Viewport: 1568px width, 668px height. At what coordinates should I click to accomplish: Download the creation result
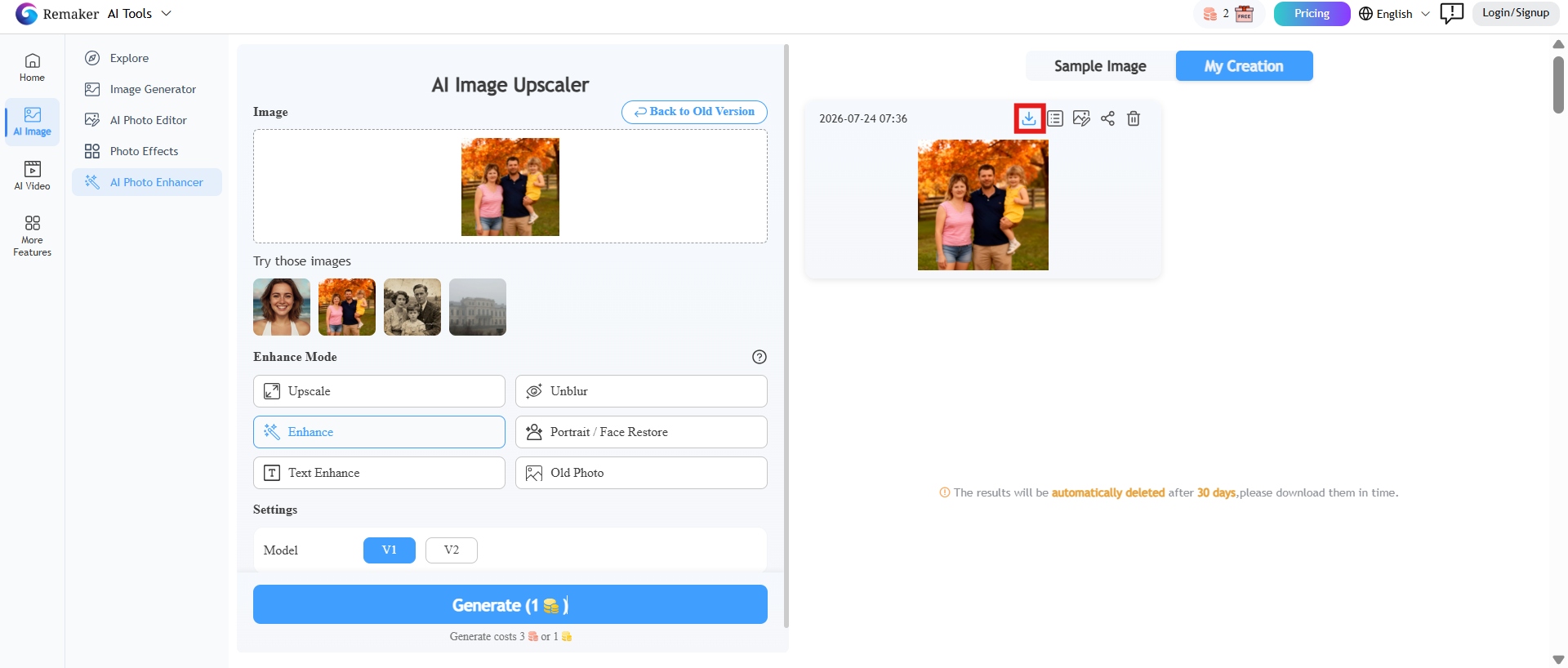pyautogui.click(x=1029, y=118)
